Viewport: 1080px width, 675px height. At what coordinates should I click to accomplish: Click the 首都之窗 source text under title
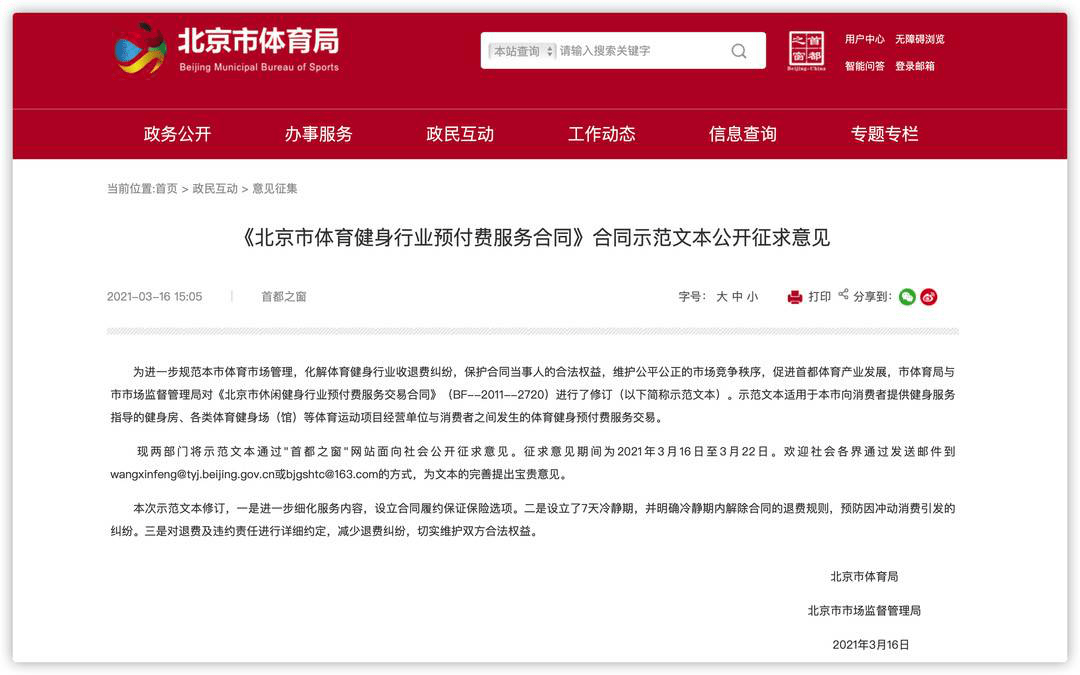pos(284,297)
